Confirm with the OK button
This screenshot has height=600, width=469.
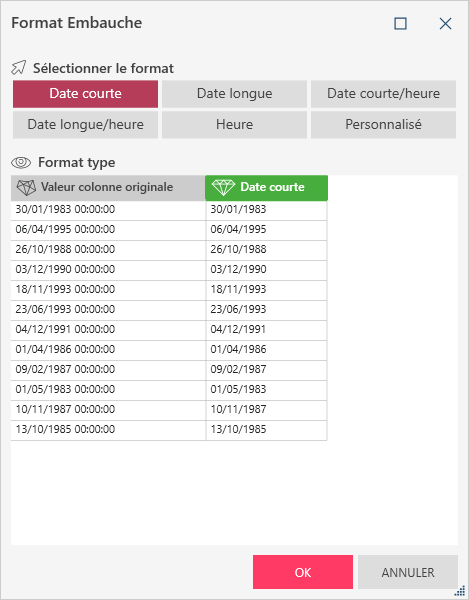click(303, 572)
